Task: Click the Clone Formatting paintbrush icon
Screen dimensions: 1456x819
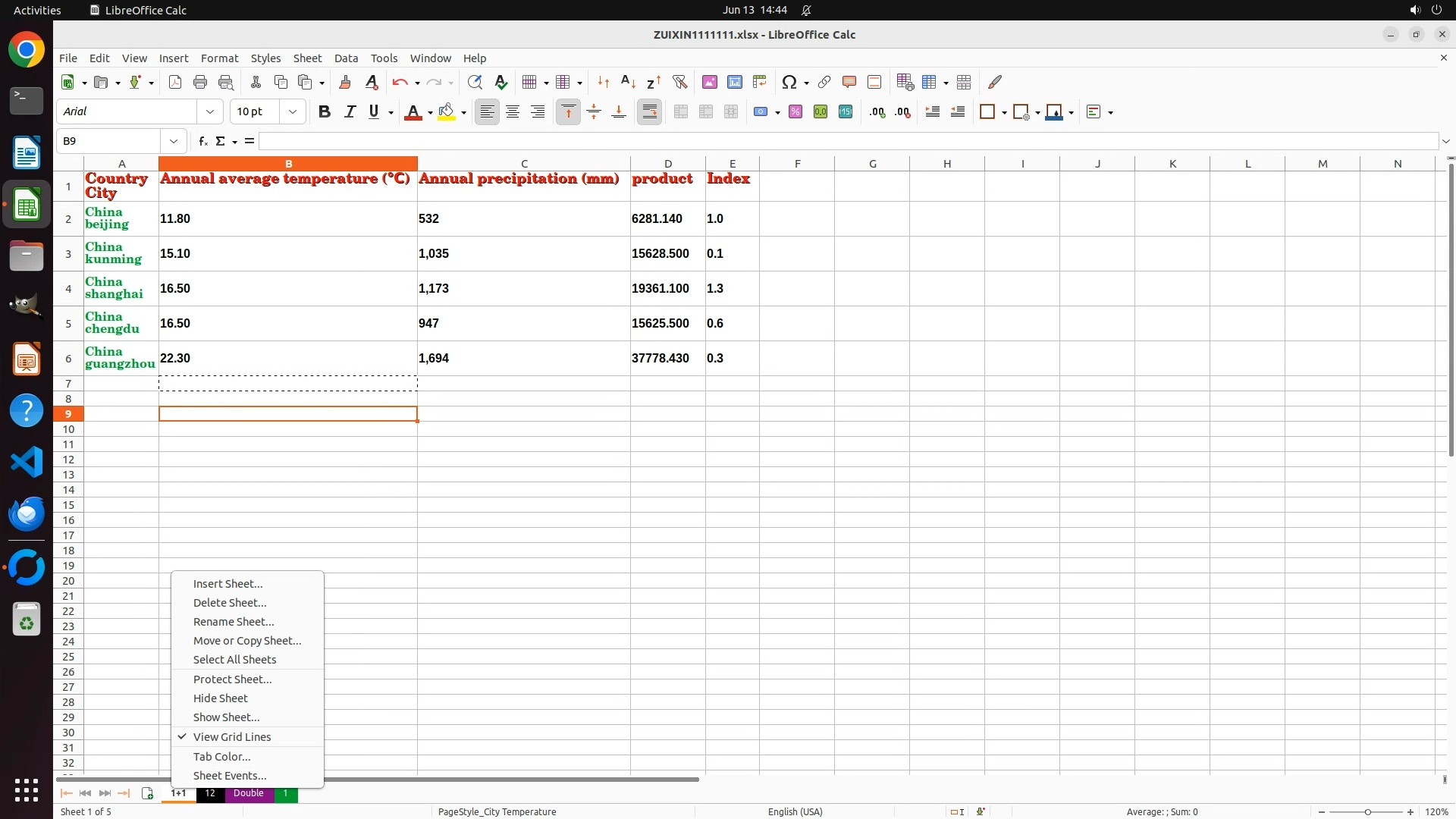Action: [x=345, y=82]
